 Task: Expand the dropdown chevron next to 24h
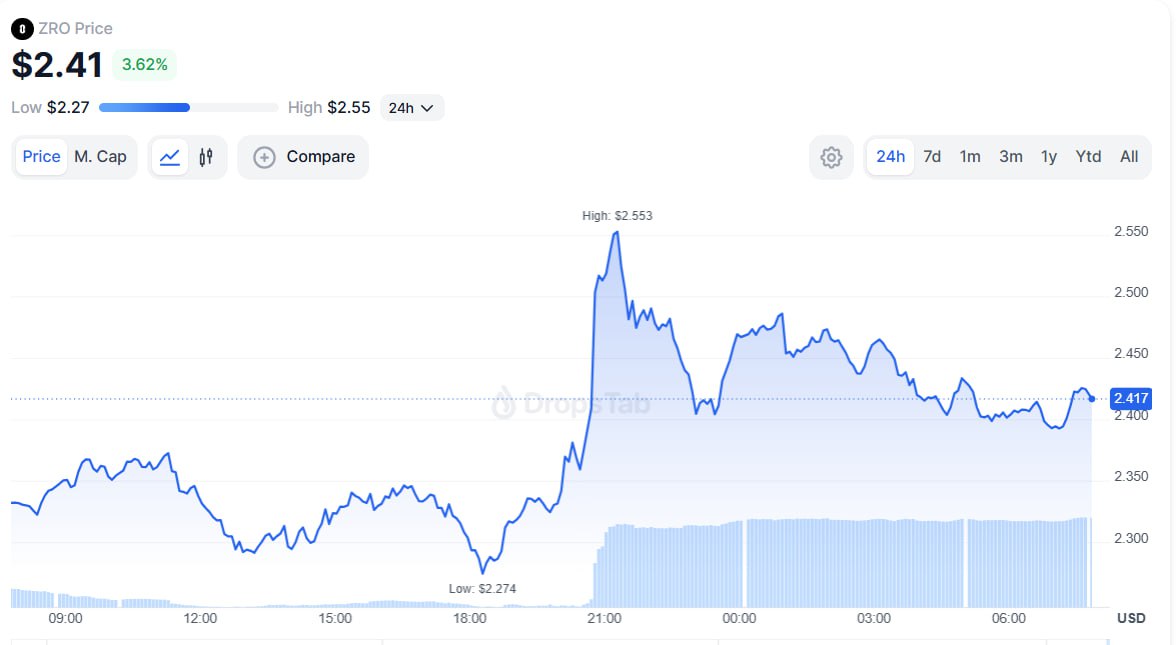[427, 108]
